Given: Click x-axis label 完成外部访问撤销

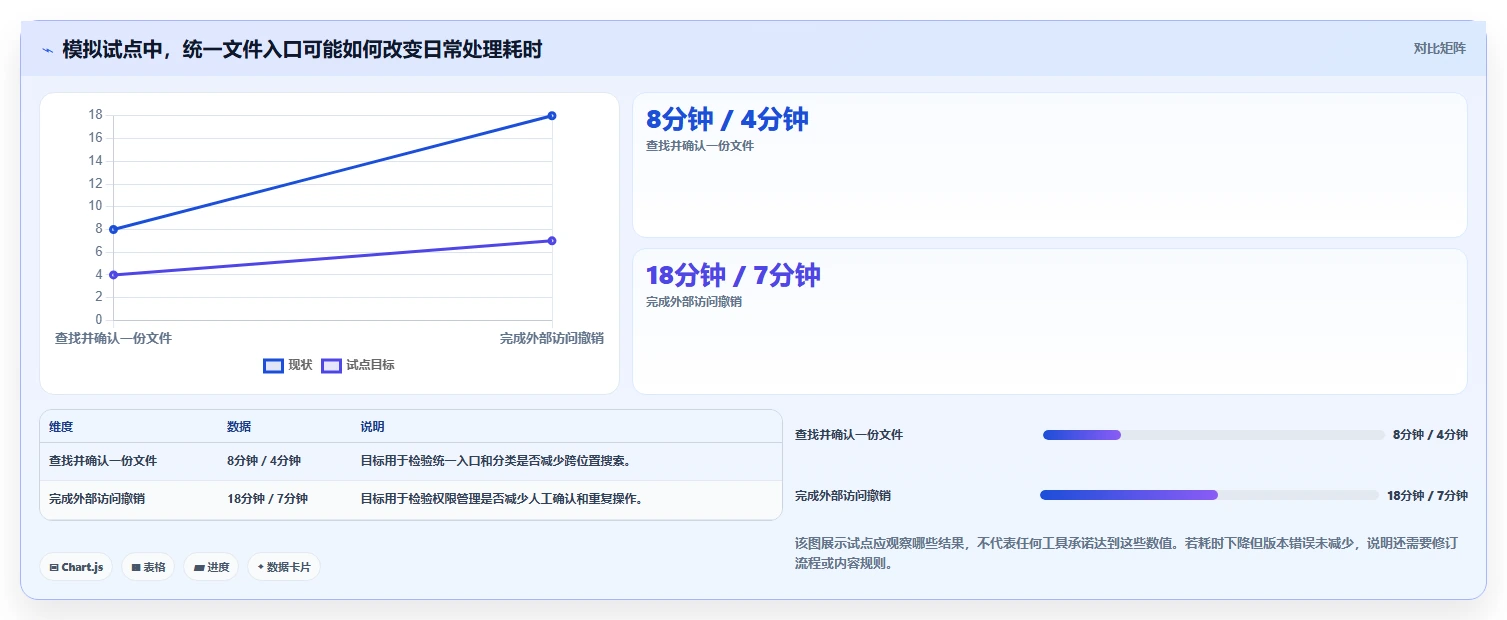Looking at the screenshot, I should point(552,339).
